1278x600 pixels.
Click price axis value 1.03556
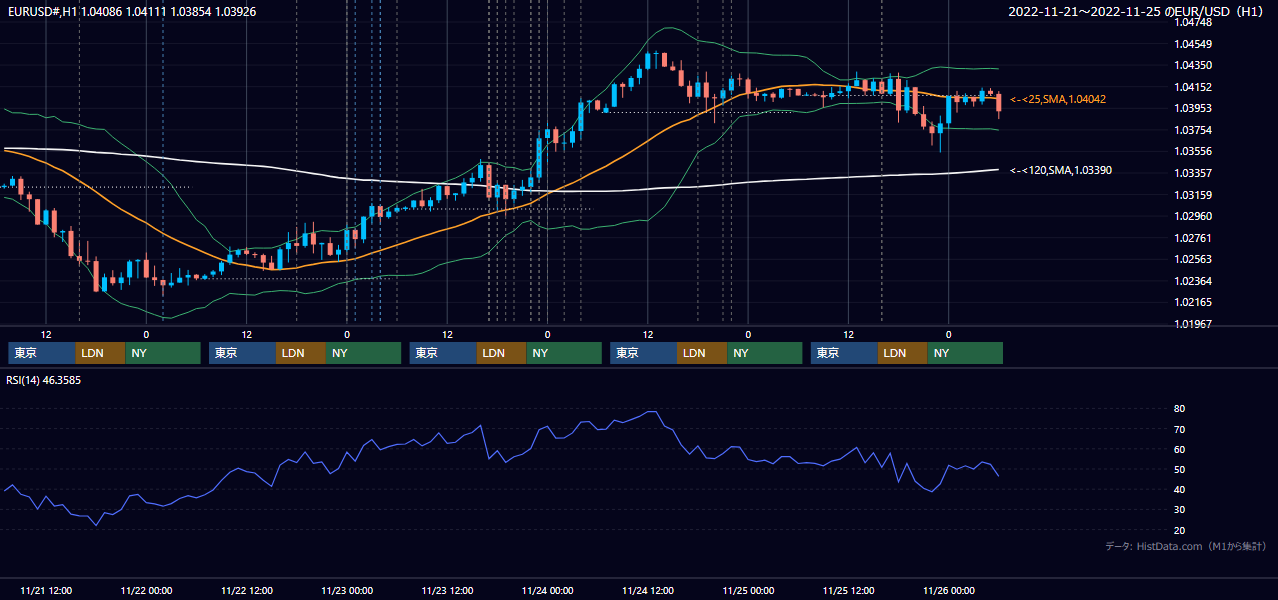tap(1194, 152)
